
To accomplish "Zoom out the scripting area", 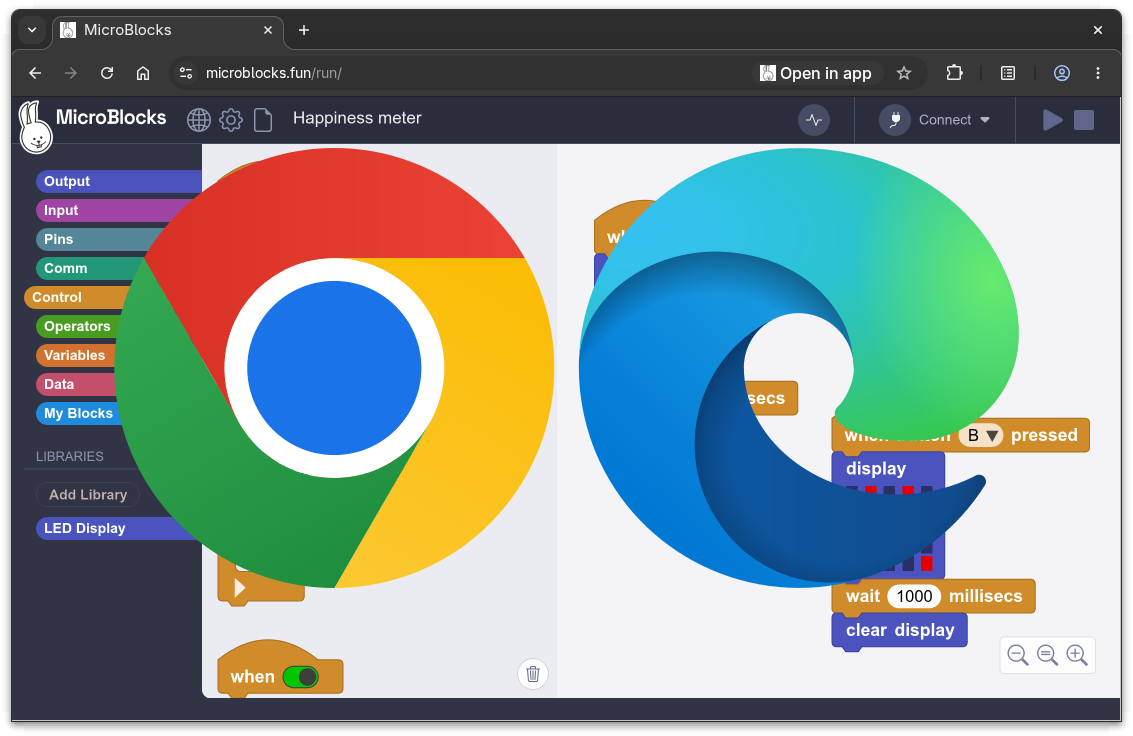I will pos(1017,655).
